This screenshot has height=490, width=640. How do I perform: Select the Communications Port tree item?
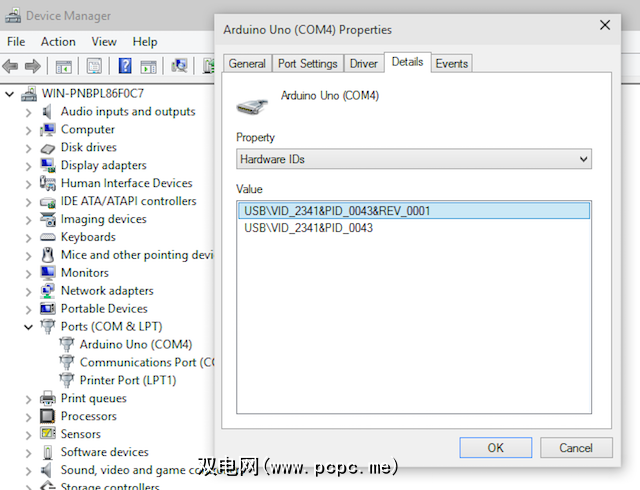pos(147,363)
